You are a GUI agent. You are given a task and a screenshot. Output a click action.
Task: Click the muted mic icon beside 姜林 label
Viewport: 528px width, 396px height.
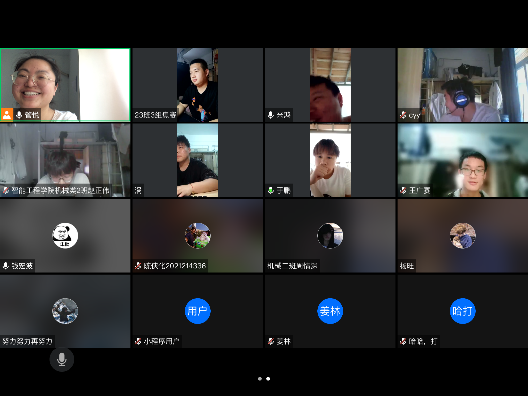(x=271, y=341)
